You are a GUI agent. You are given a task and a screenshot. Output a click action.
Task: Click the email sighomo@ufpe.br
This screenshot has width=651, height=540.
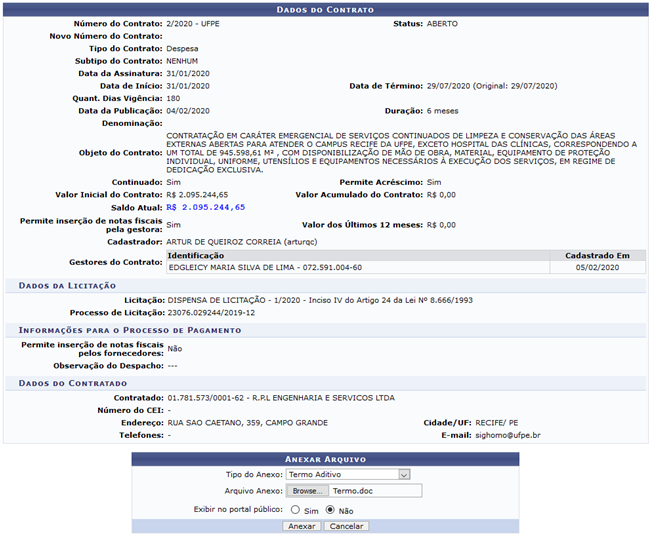coord(508,435)
